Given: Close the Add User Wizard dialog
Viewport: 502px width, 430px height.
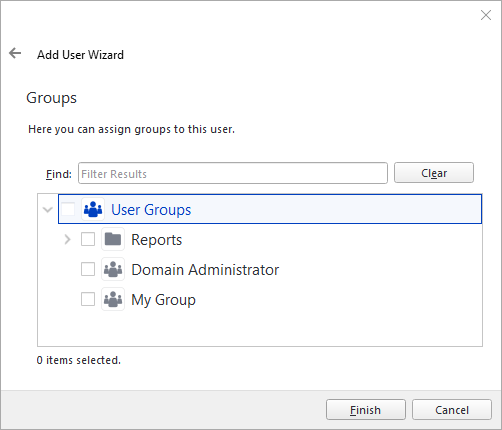Looking at the screenshot, I should pos(486,15).
